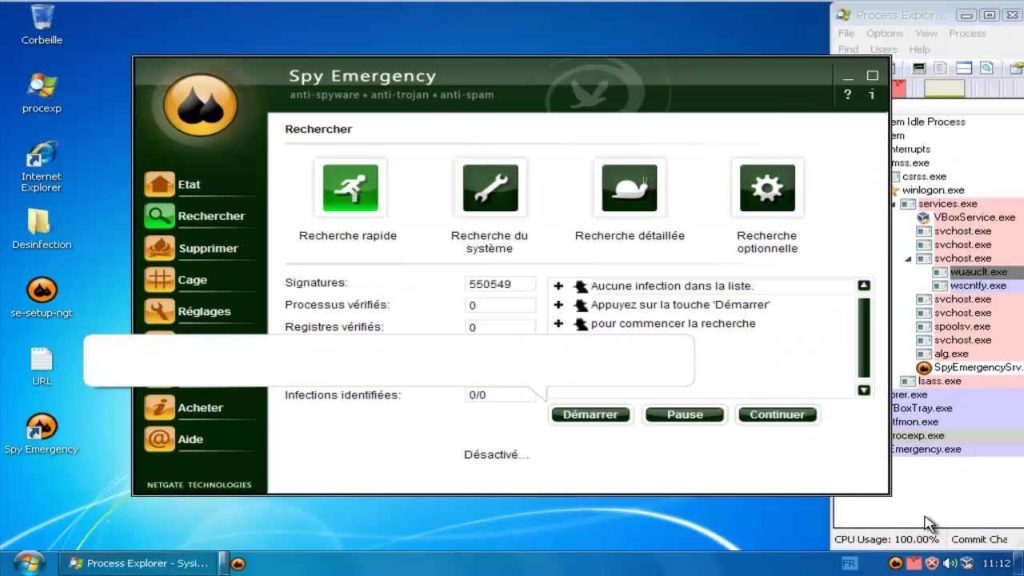This screenshot has height=576, width=1024.
Task: Click the results list scrollbar track
Action: coord(864,338)
